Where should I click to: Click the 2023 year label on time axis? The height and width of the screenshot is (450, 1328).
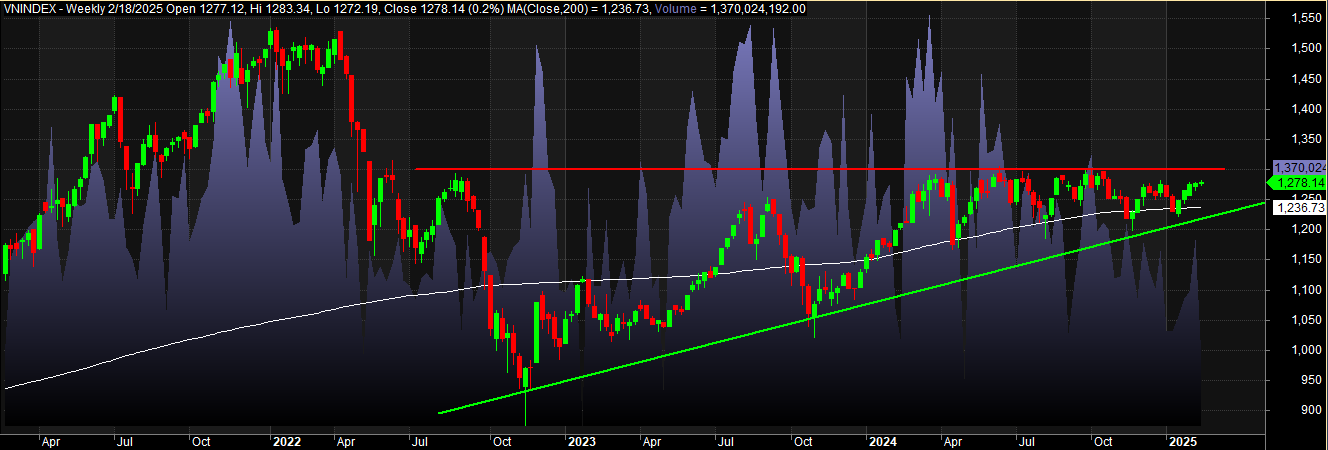580,440
